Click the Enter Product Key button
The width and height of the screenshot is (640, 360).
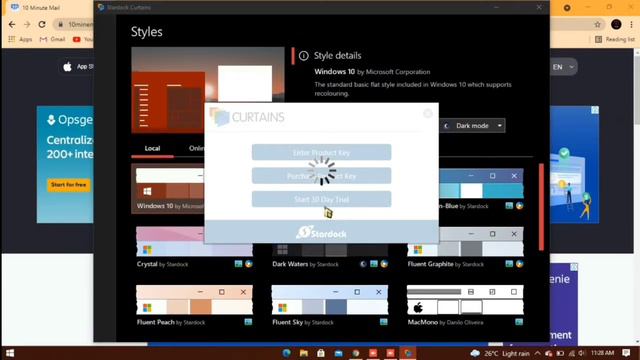point(321,152)
